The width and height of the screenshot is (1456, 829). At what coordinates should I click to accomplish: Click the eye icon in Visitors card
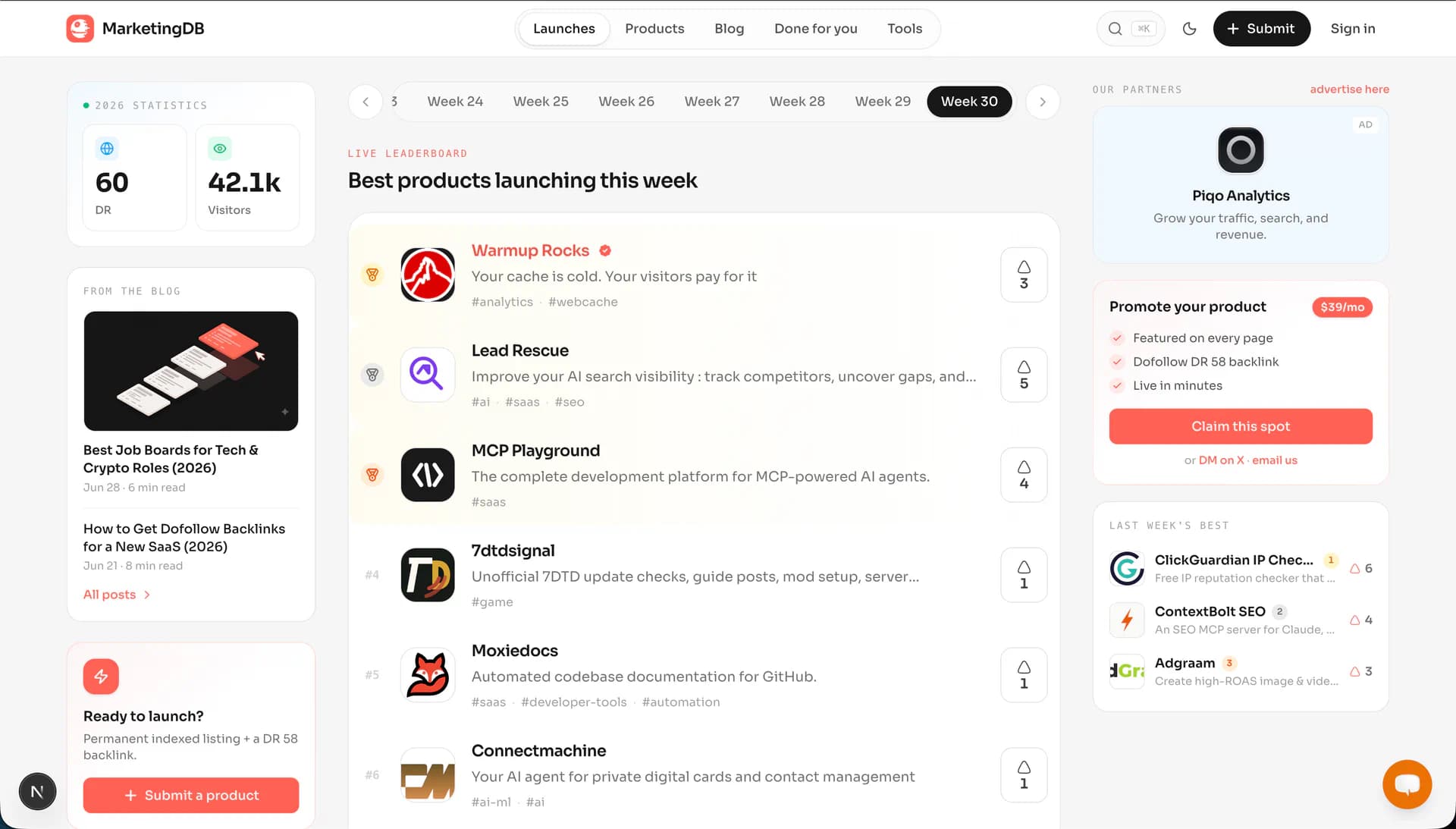coord(220,149)
